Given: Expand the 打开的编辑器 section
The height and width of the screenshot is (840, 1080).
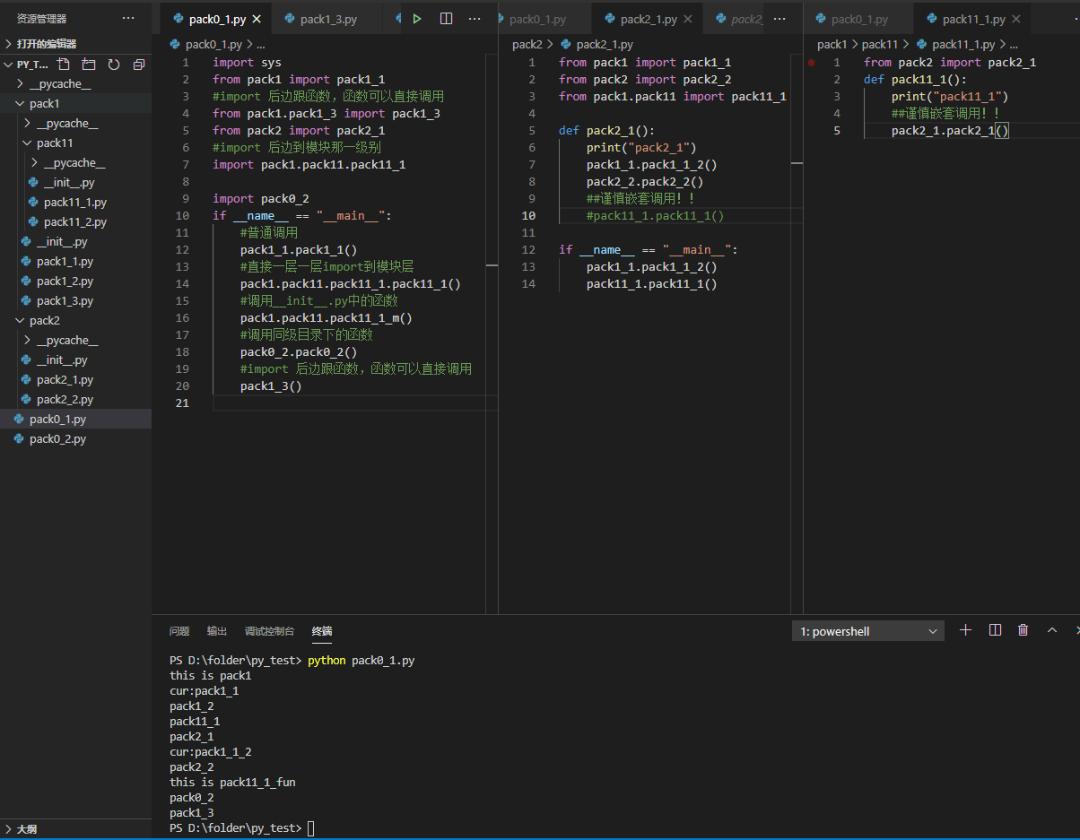Looking at the screenshot, I should 46,44.
